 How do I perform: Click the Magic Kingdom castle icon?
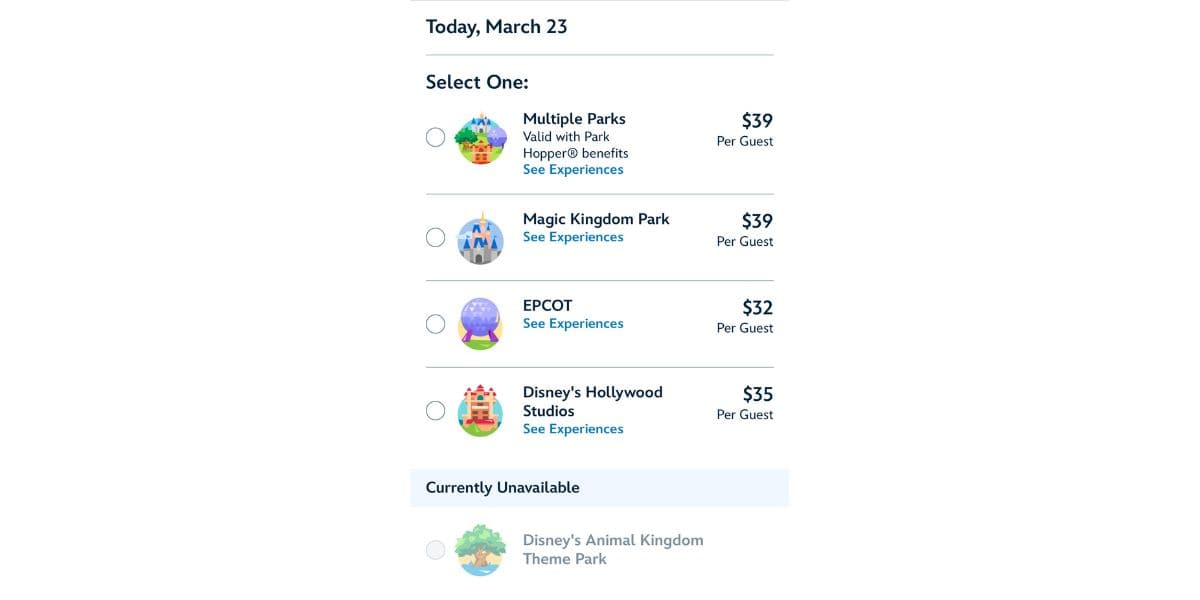click(480, 238)
